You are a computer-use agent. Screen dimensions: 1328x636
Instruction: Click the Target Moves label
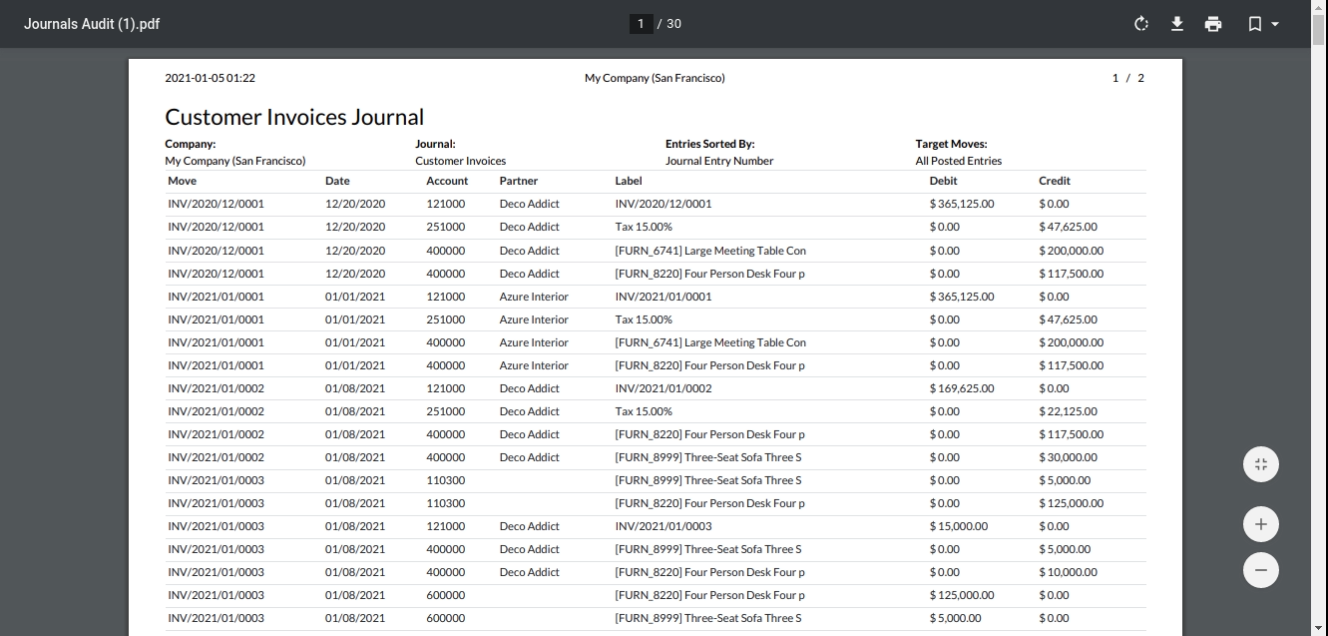(x=951, y=144)
